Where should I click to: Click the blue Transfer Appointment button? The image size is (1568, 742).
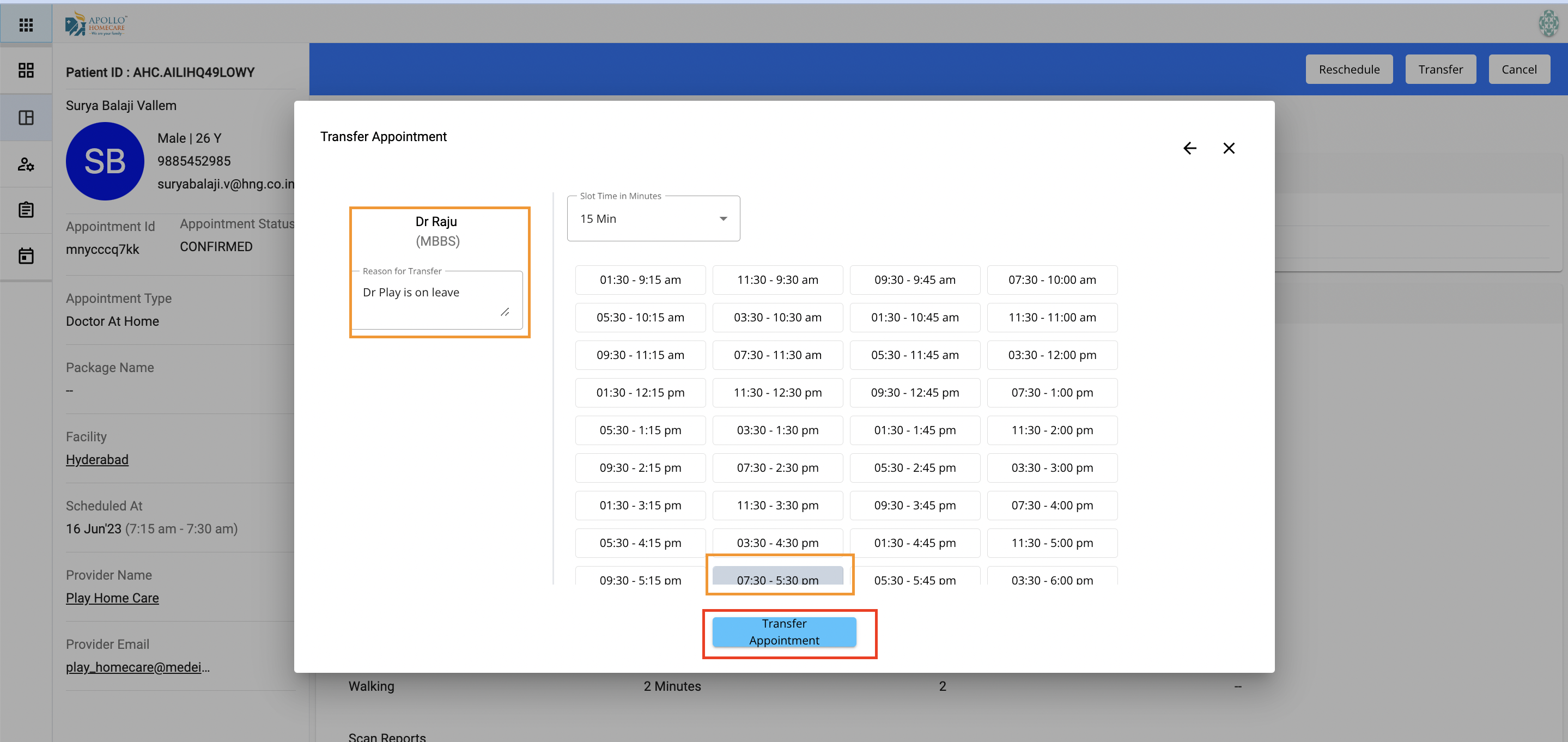(x=783, y=632)
